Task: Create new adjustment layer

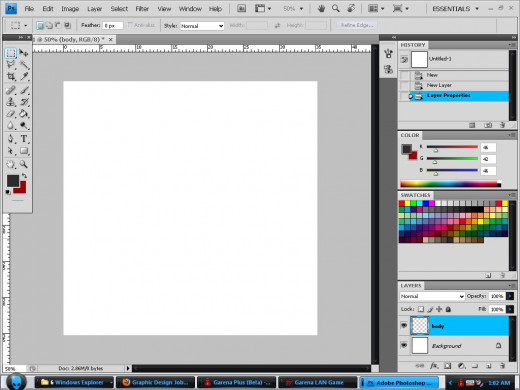Action: [462, 366]
